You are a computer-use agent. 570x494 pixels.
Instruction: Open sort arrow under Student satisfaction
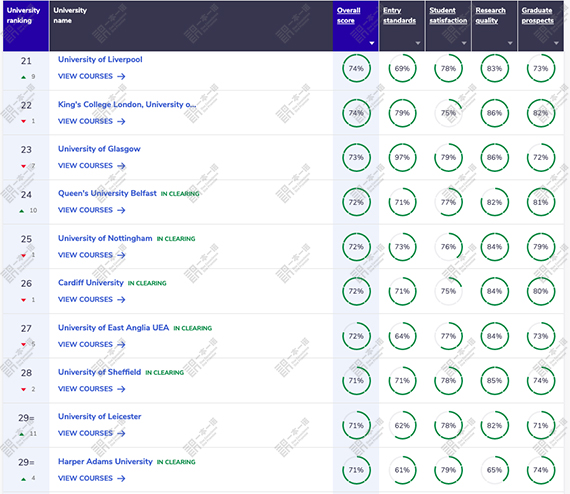click(x=464, y=43)
